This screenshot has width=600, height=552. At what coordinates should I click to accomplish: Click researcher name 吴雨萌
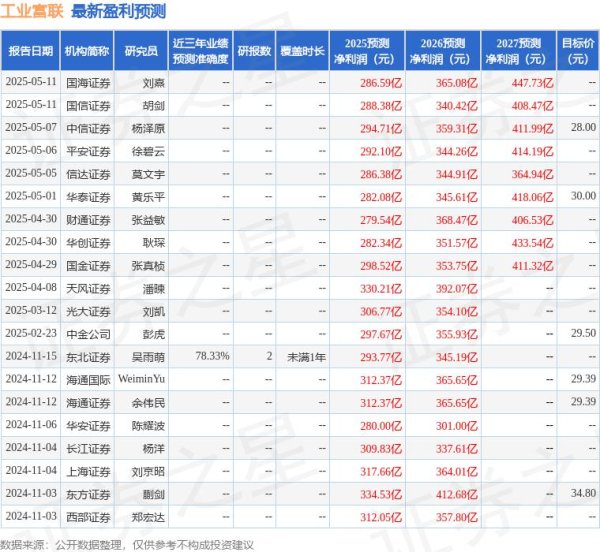pyautogui.click(x=148, y=357)
